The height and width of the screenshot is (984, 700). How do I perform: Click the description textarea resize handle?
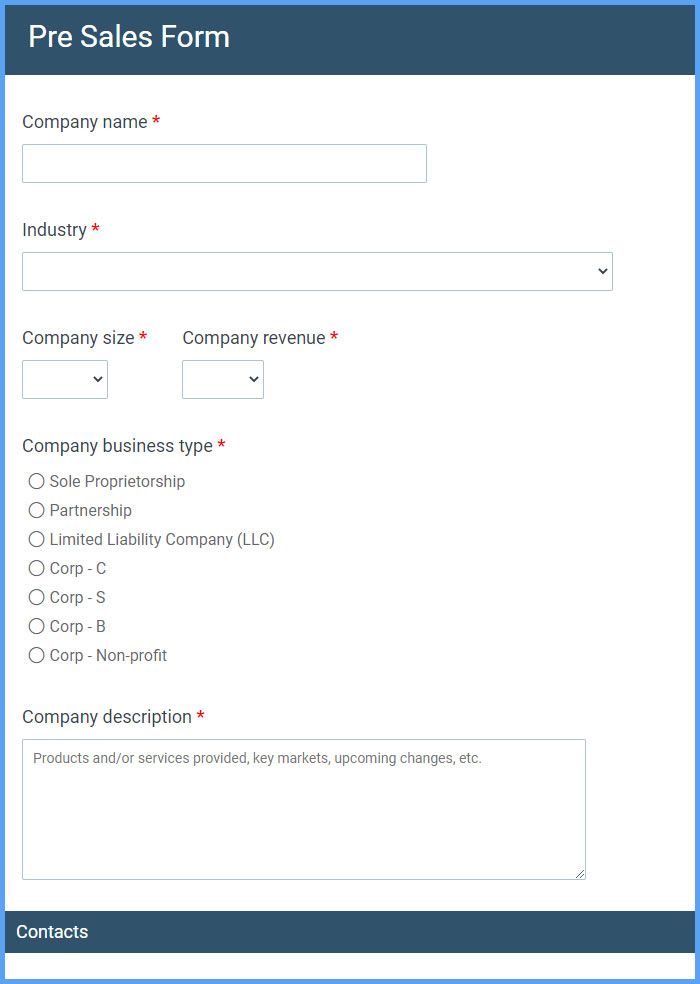[579, 874]
